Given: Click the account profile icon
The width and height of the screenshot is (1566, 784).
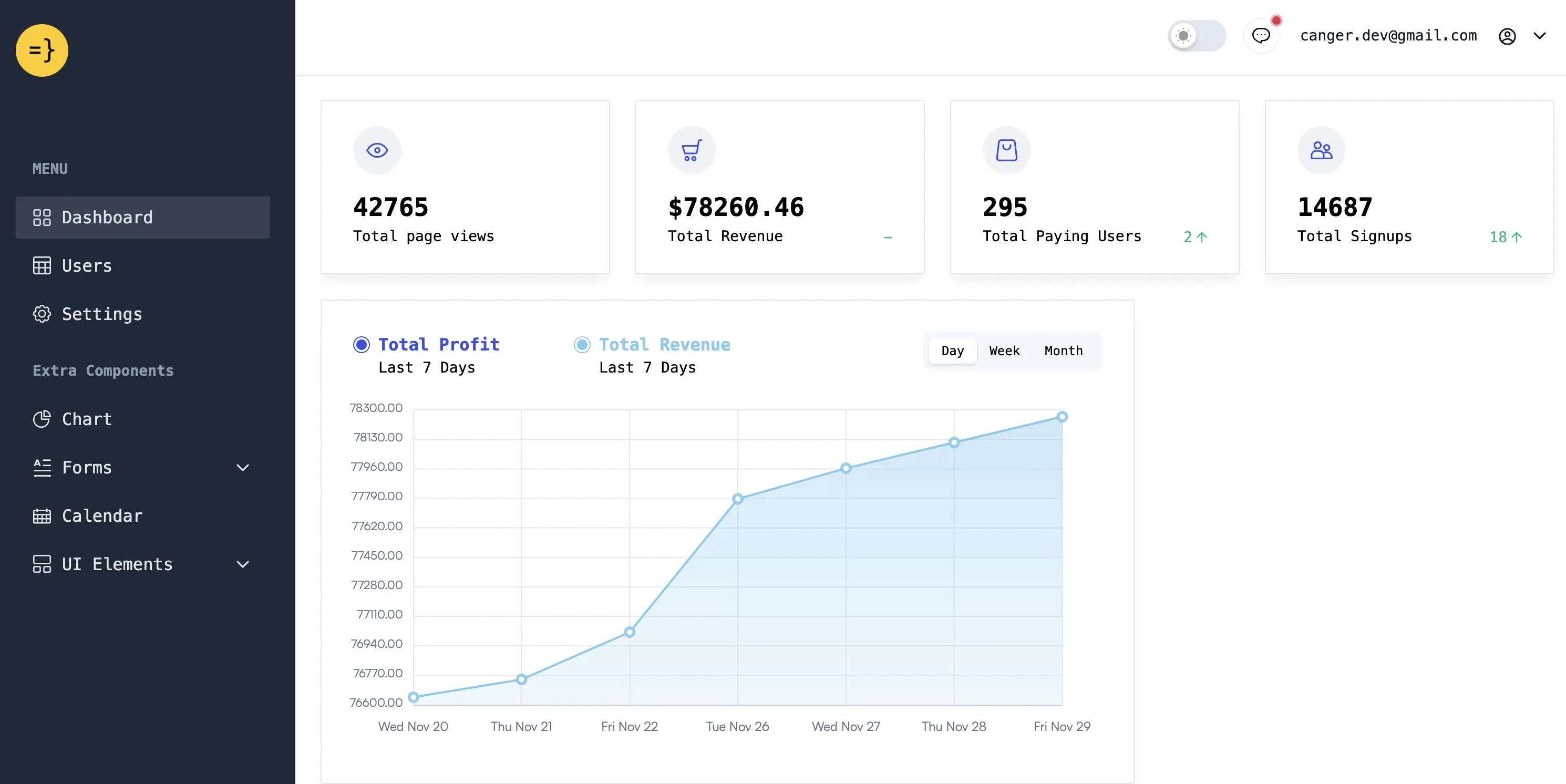Looking at the screenshot, I should (x=1508, y=36).
